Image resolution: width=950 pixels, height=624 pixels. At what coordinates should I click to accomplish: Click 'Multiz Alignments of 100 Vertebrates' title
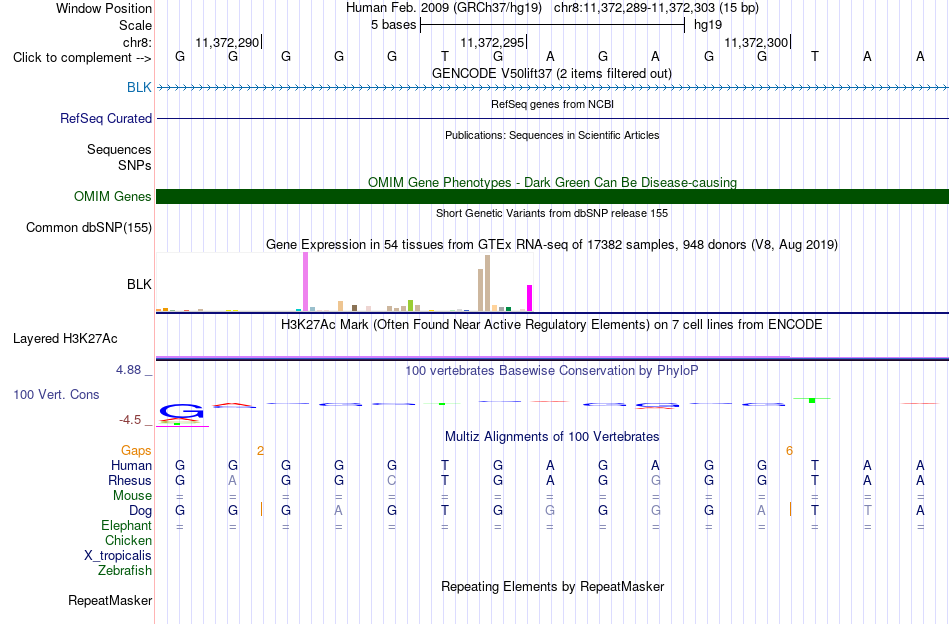pos(552,436)
